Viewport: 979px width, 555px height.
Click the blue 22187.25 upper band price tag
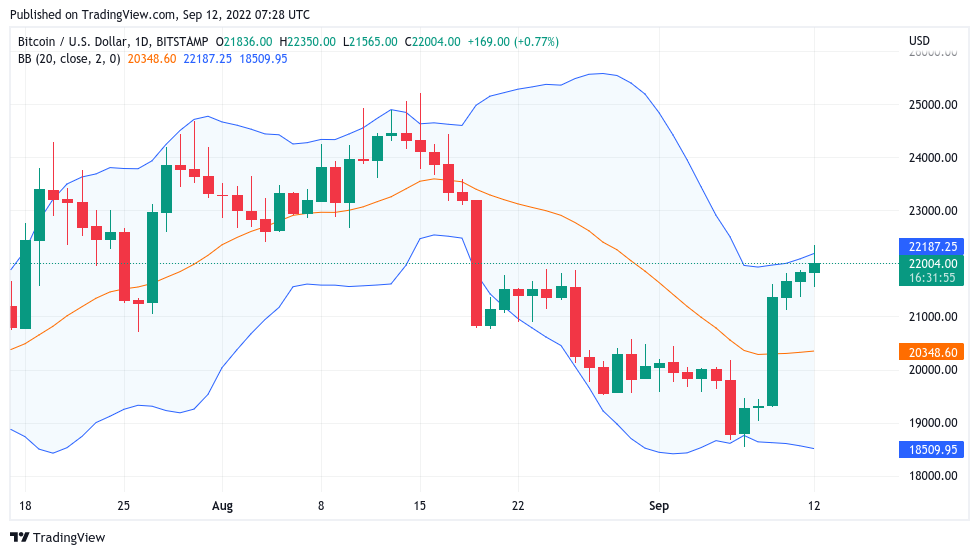click(932, 246)
